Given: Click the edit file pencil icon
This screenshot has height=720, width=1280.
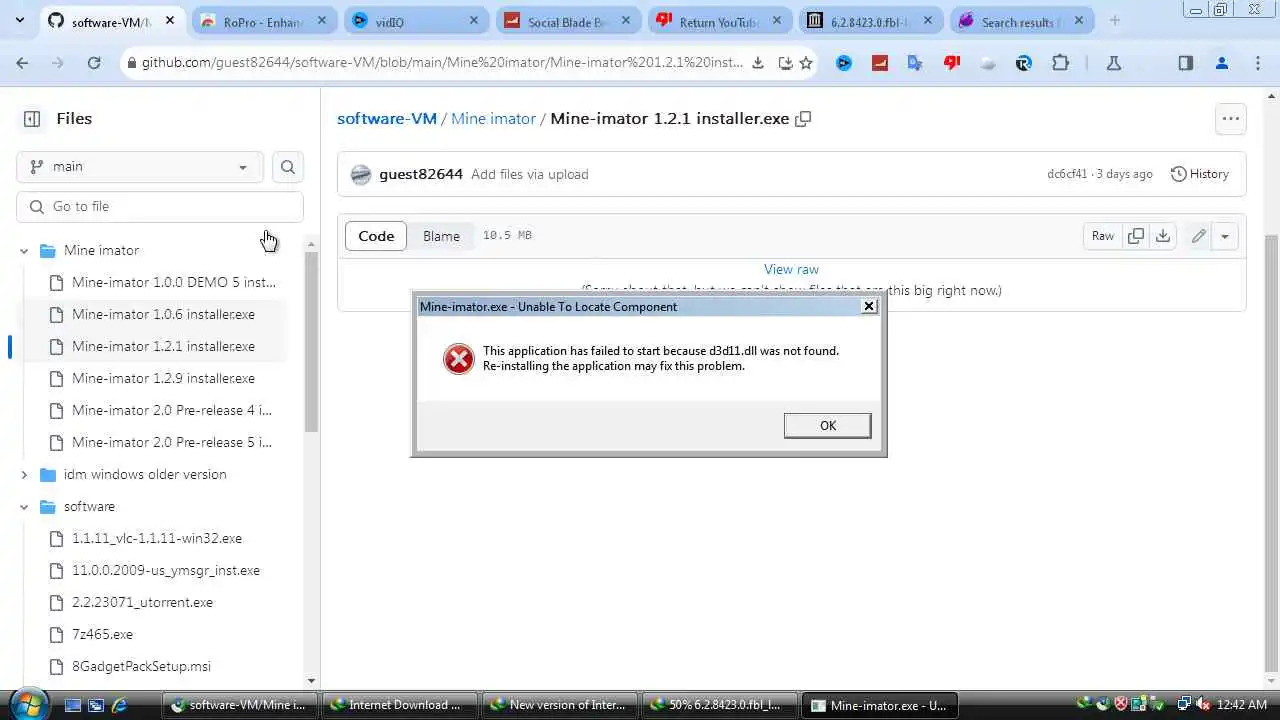Looking at the screenshot, I should click(x=1198, y=236).
